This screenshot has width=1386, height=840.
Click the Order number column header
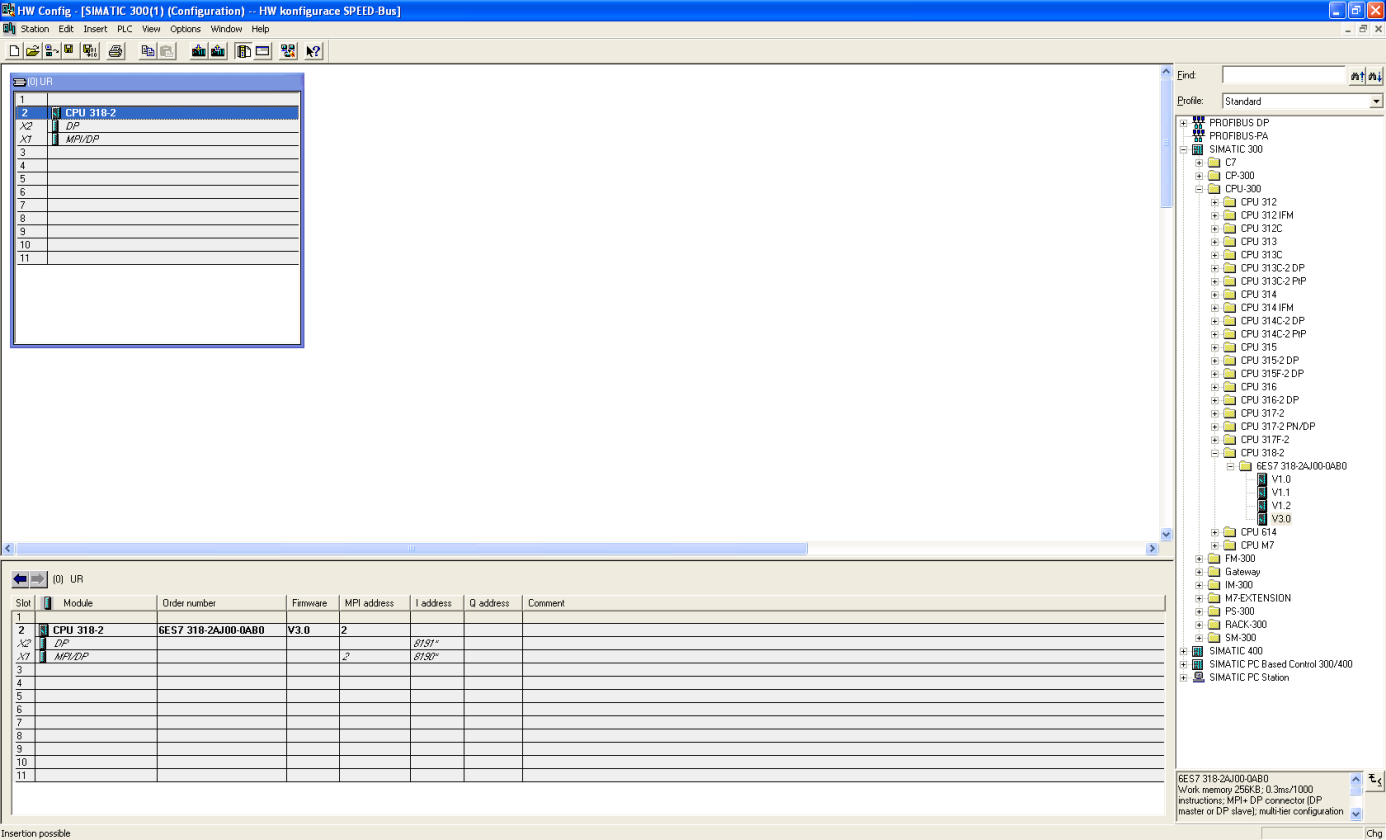click(222, 603)
